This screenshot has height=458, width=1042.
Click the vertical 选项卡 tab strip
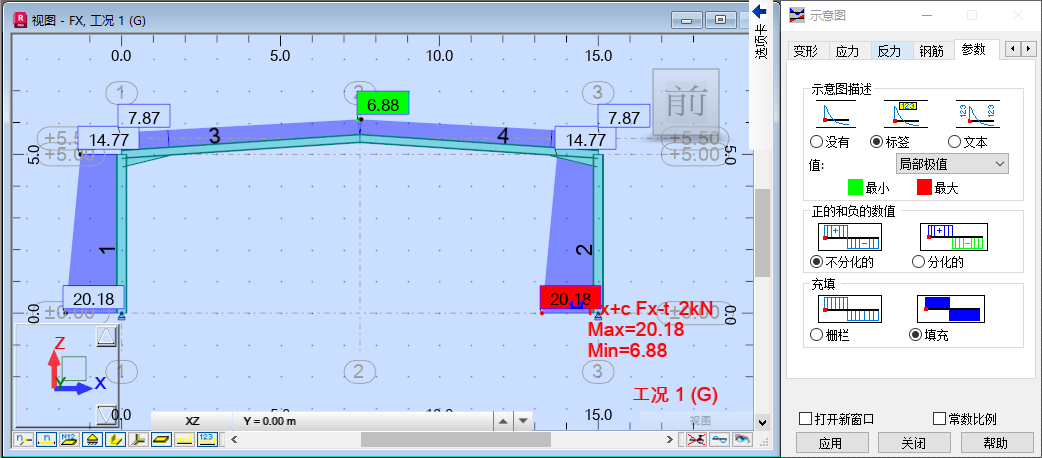point(761,42)
